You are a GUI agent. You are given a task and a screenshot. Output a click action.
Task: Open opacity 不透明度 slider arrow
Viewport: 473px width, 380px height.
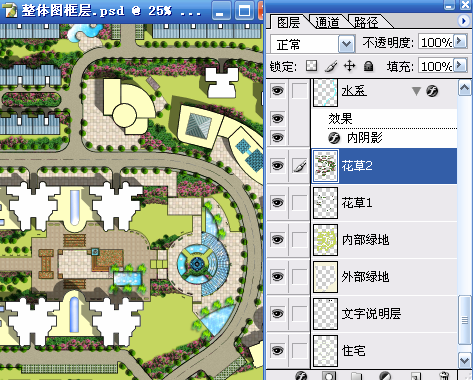click(460, 41)
